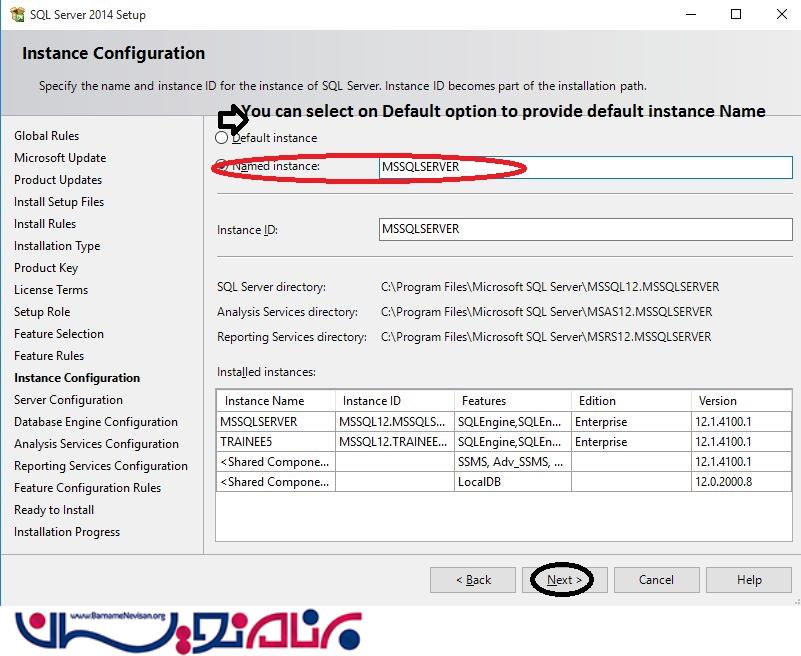Click Next to continue setup
The image size is (801, 656).
(x=564, y=580)
